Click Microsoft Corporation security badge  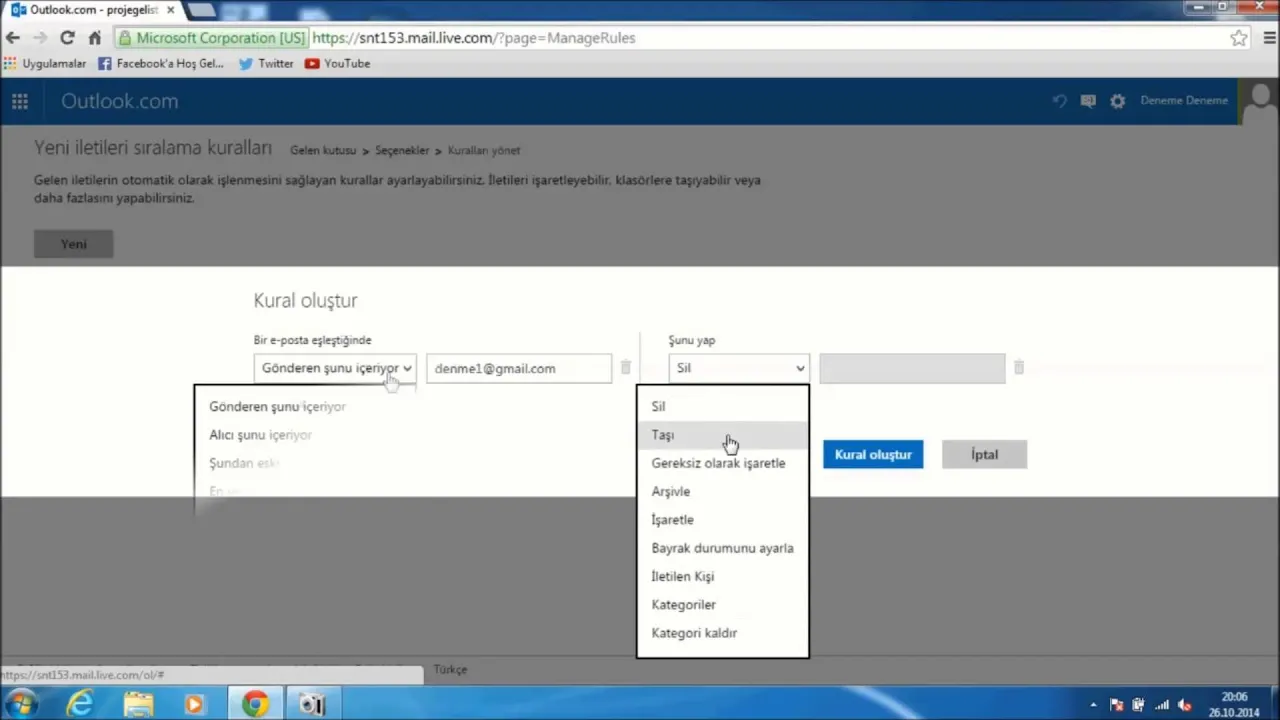[212, 38]
